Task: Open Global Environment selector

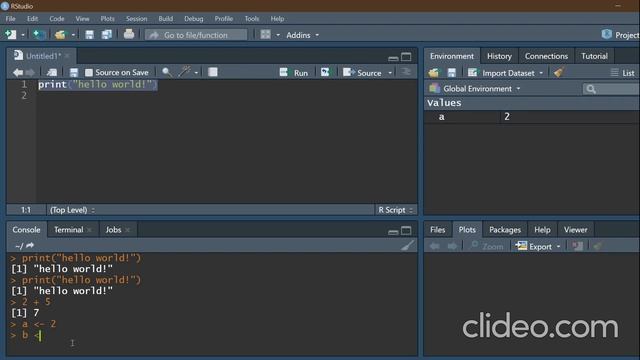Action: pyautogui.click(x=475, y=89)
